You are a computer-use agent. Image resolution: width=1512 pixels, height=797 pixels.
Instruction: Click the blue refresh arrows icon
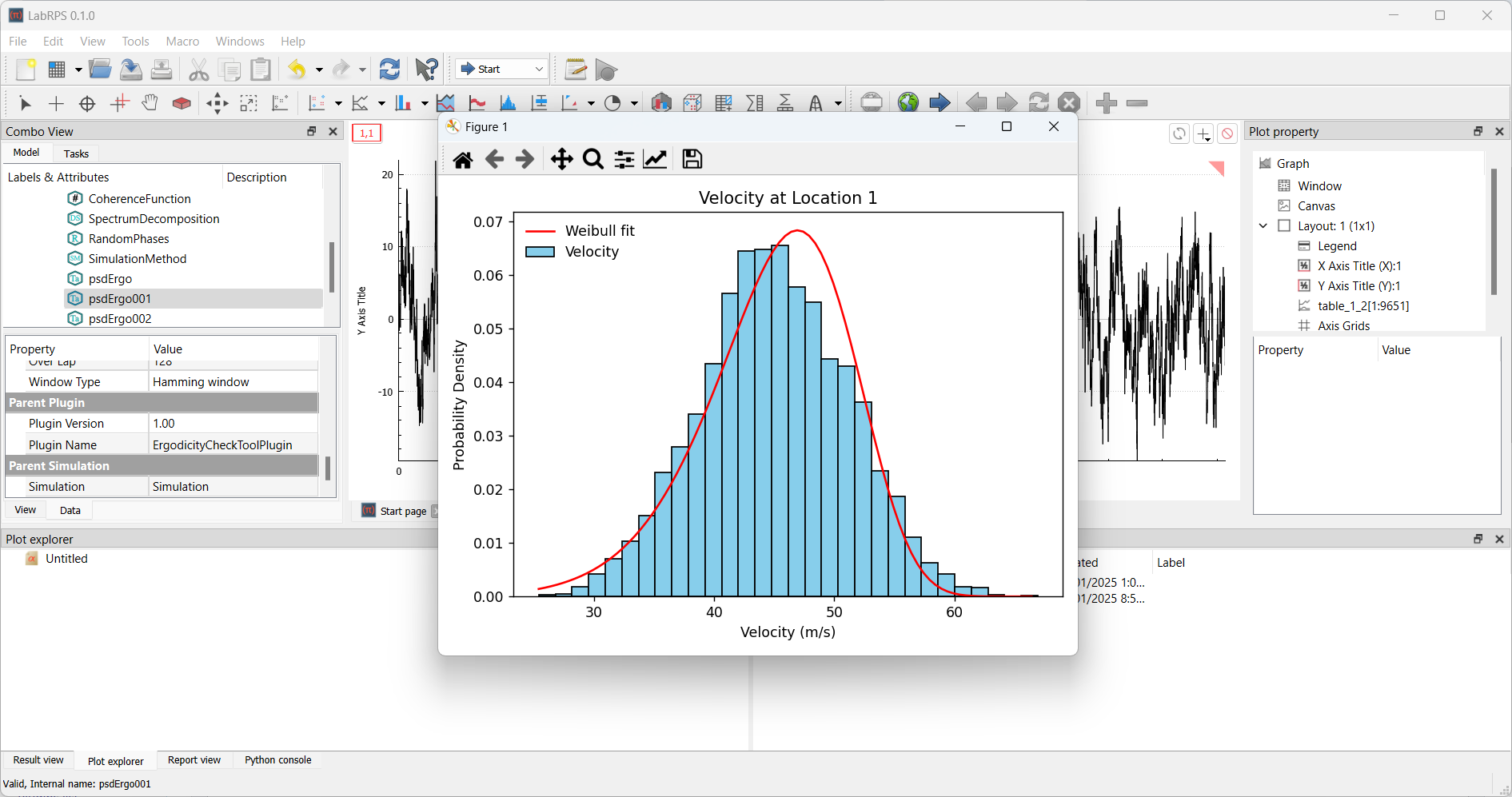click(389, 70)
